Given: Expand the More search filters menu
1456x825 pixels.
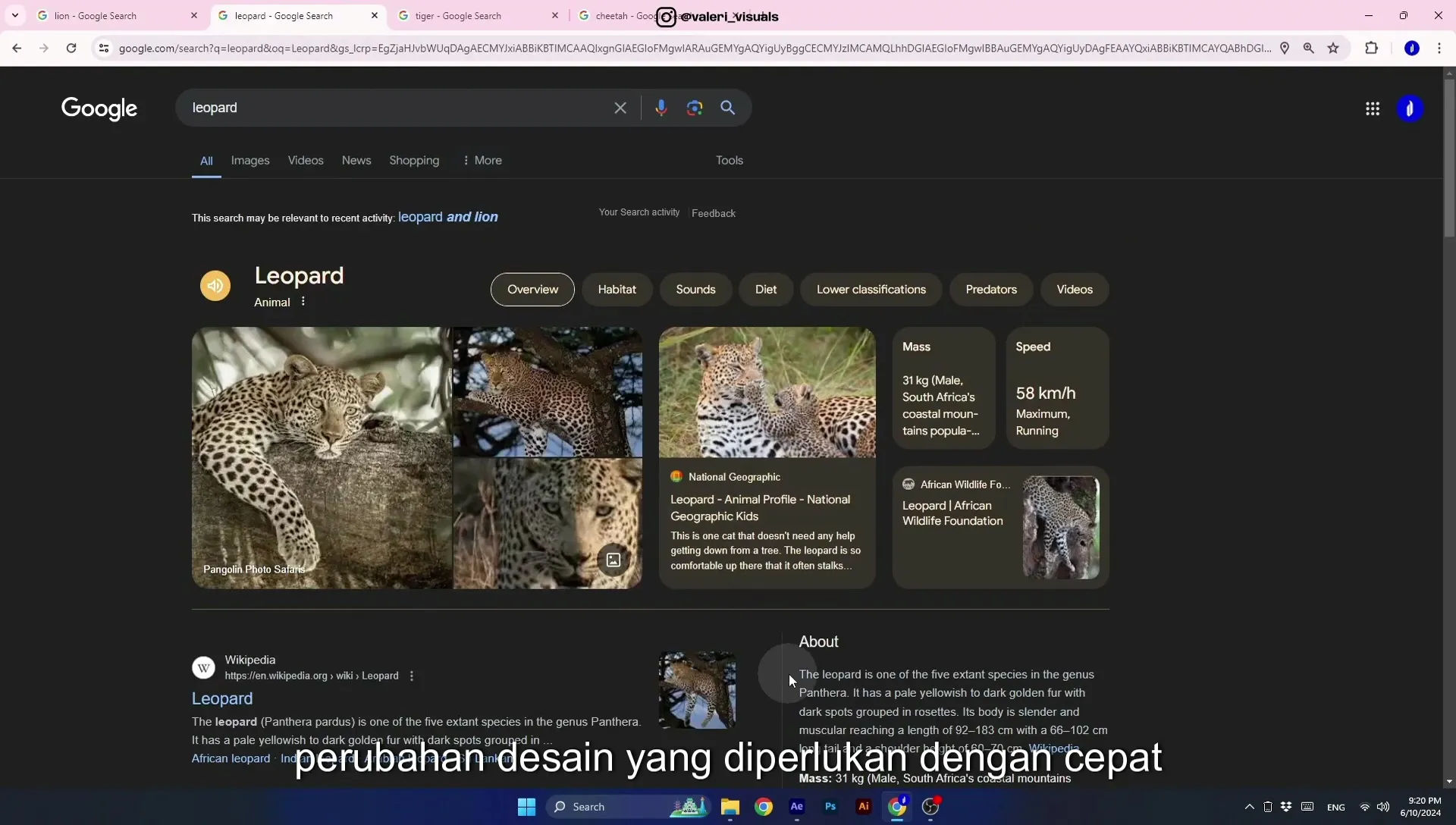Looking at the screenshot, I should click(482, 161).
